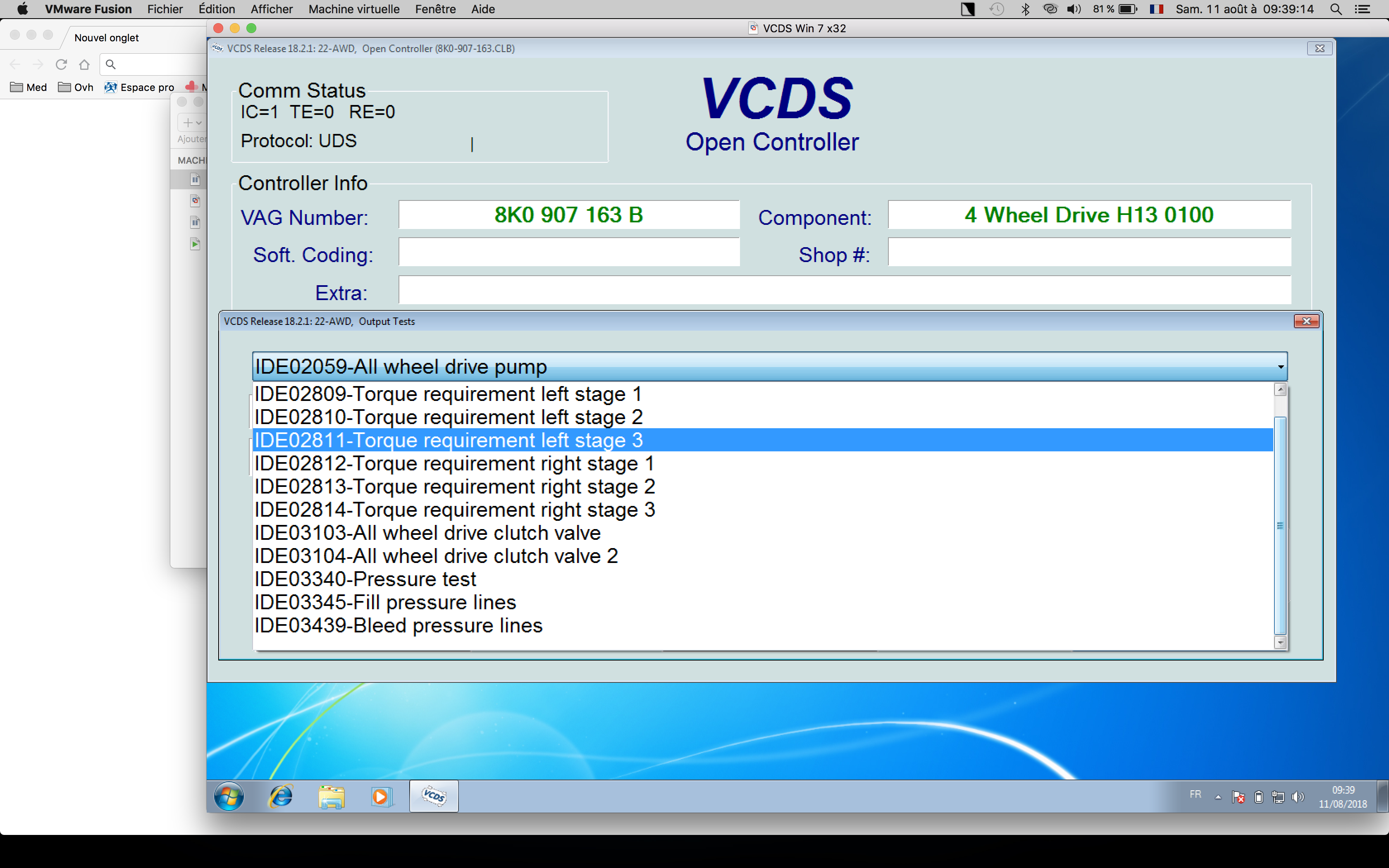Click the macOS volume menu bar icon
Viewport: 1389px width, 868px height.
click(1074, 9)
